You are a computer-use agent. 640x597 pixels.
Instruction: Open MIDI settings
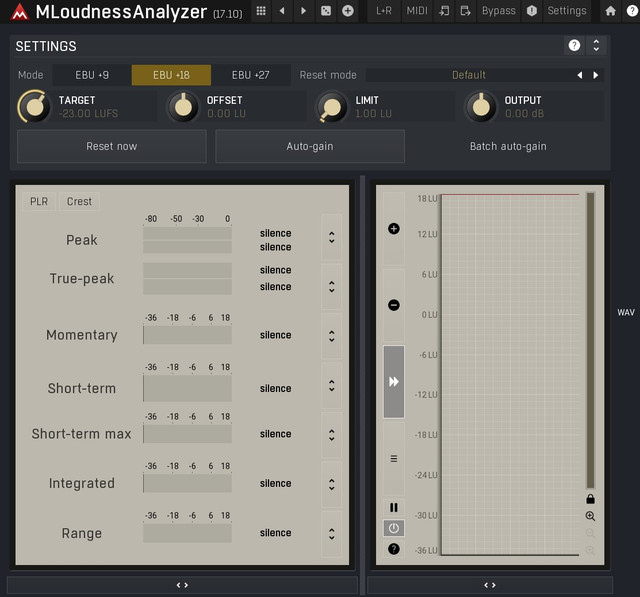[x=417, y=11]
